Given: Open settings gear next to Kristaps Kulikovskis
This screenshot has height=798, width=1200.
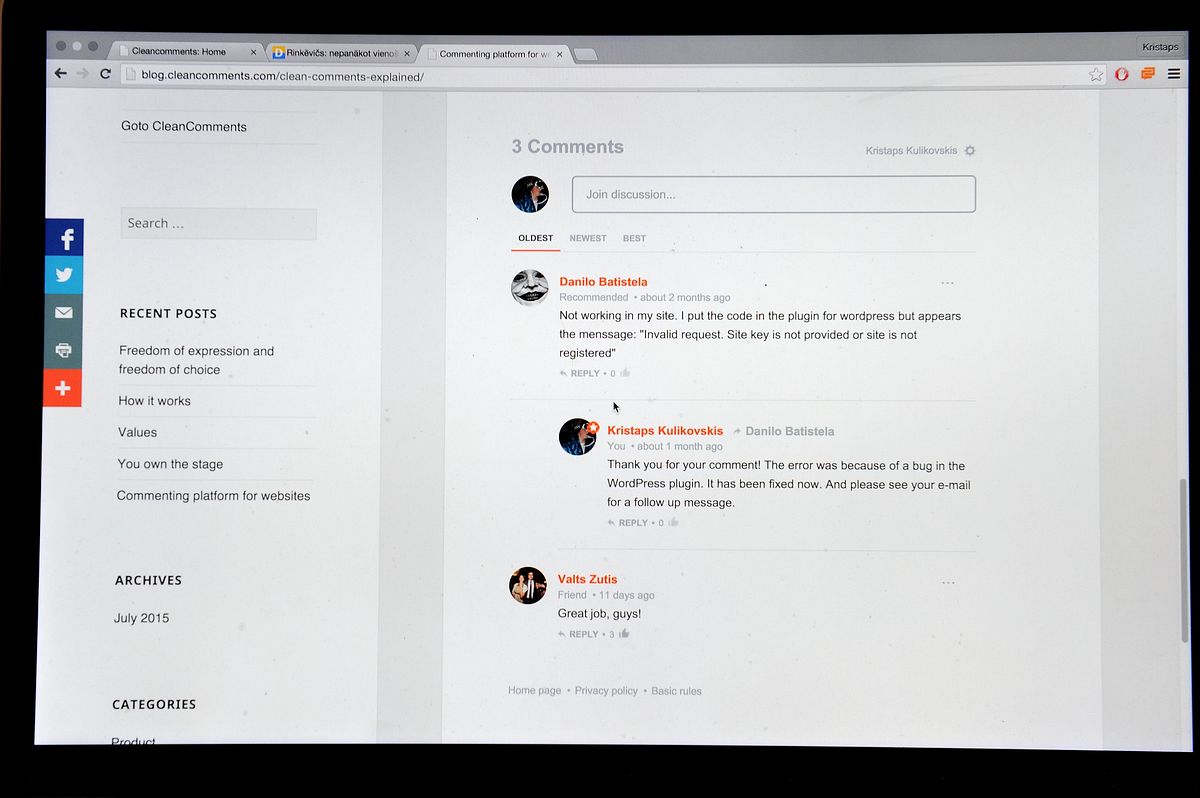Looking at the screenshot, I should click(970, 151).
